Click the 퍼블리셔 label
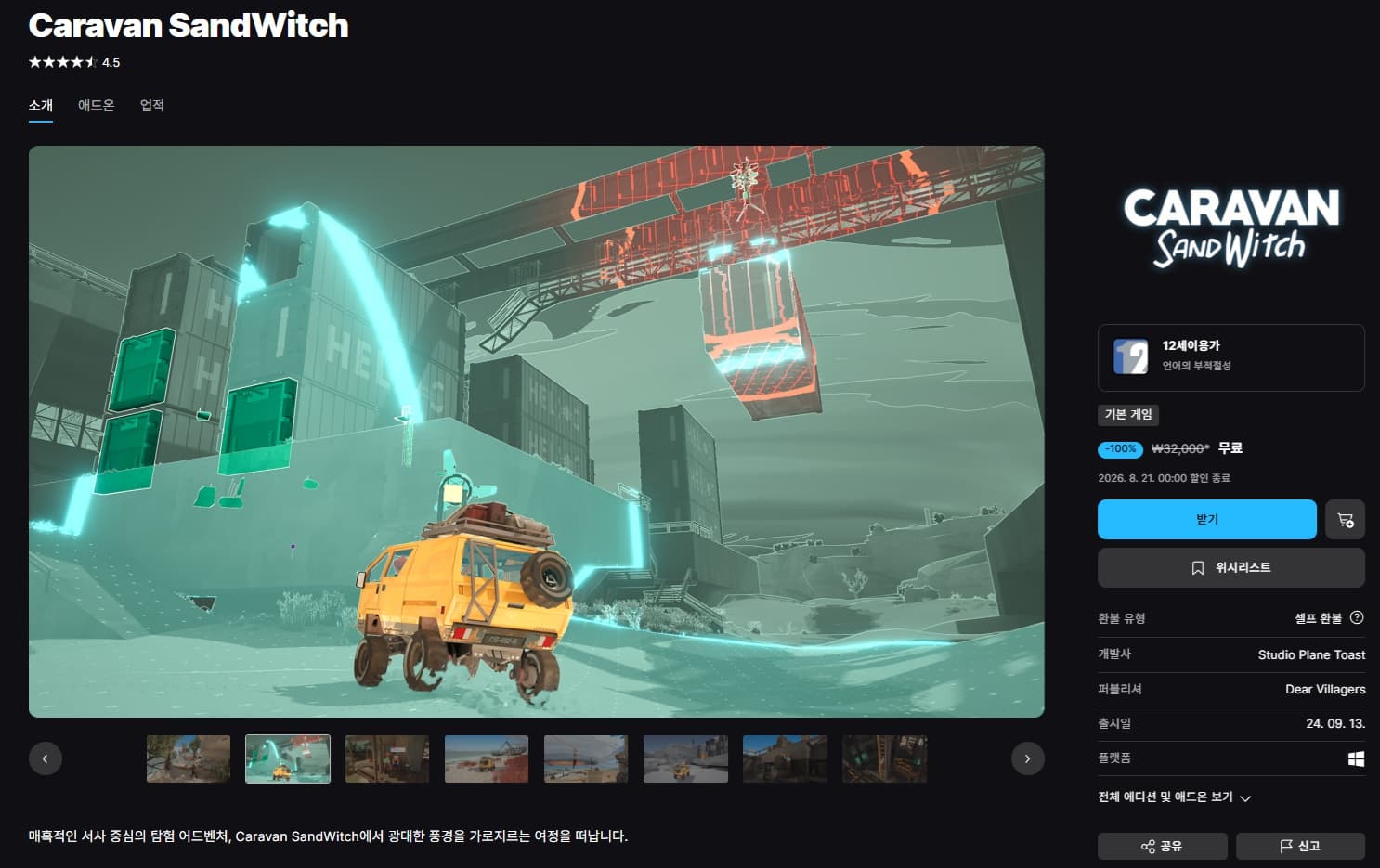The image size is (1380, 868). [1120, 689]
